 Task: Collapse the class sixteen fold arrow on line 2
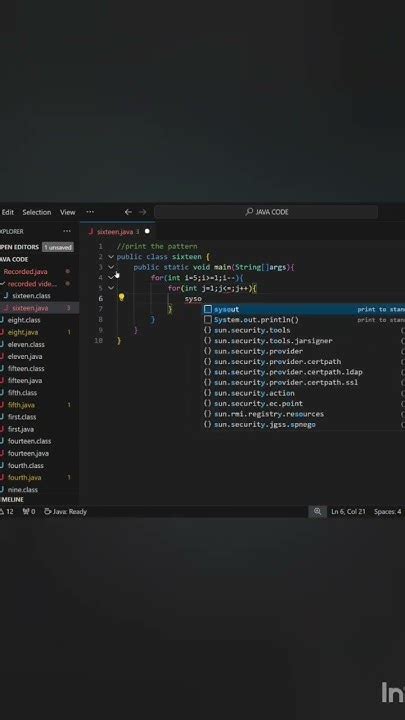[x=111, y=257]
